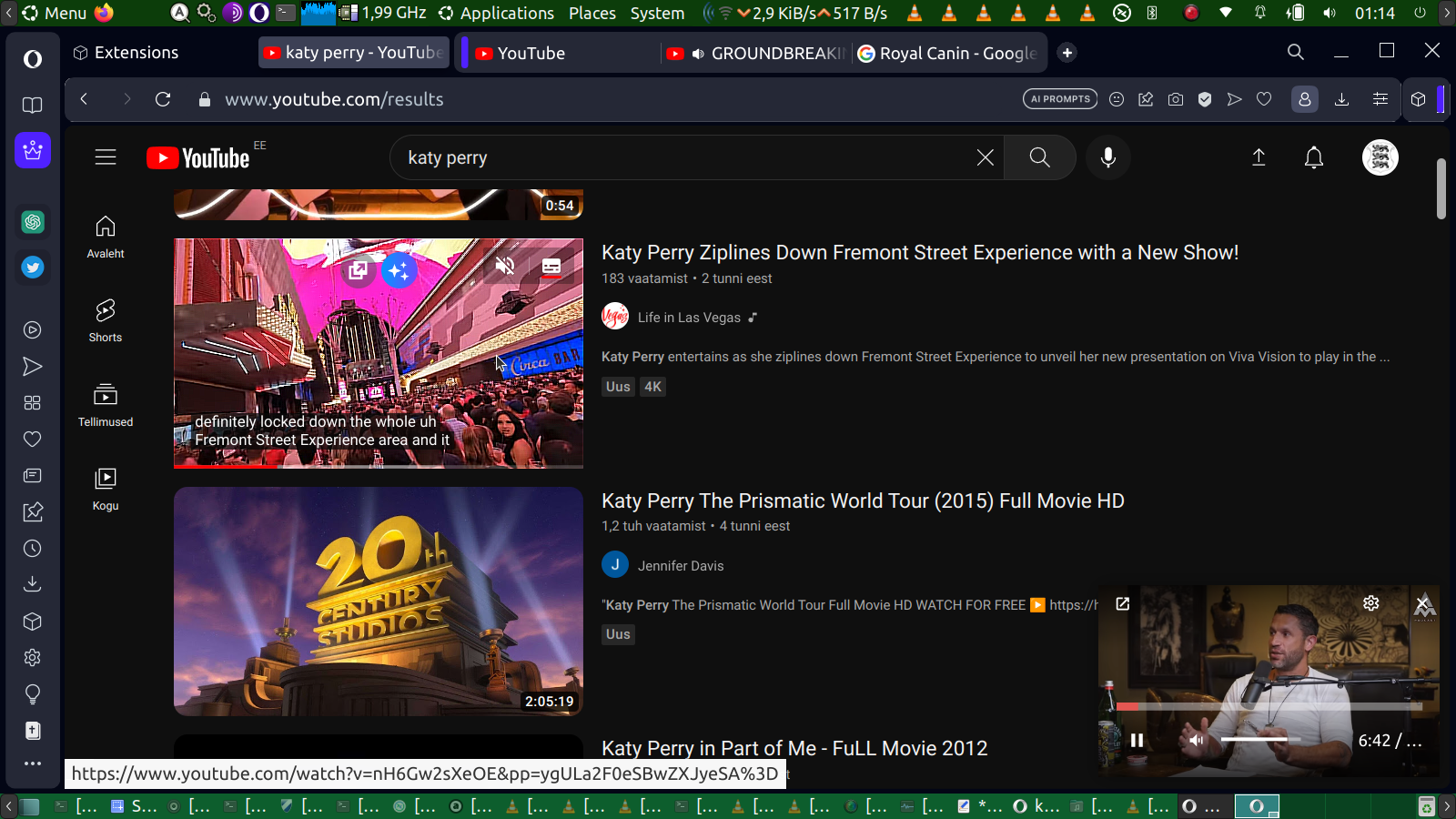Search with YouTube voice microphone
Image resolution: width=1456 pixels, height=819 pixels.
[1108, 157]
